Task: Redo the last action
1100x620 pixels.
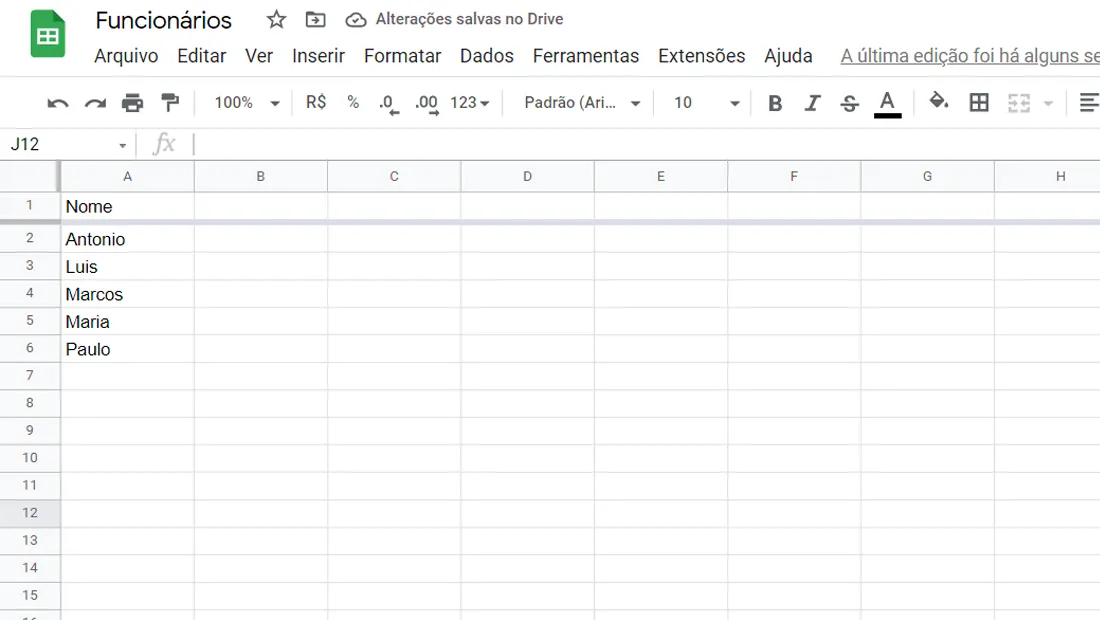Action: (x=95, y=103)
